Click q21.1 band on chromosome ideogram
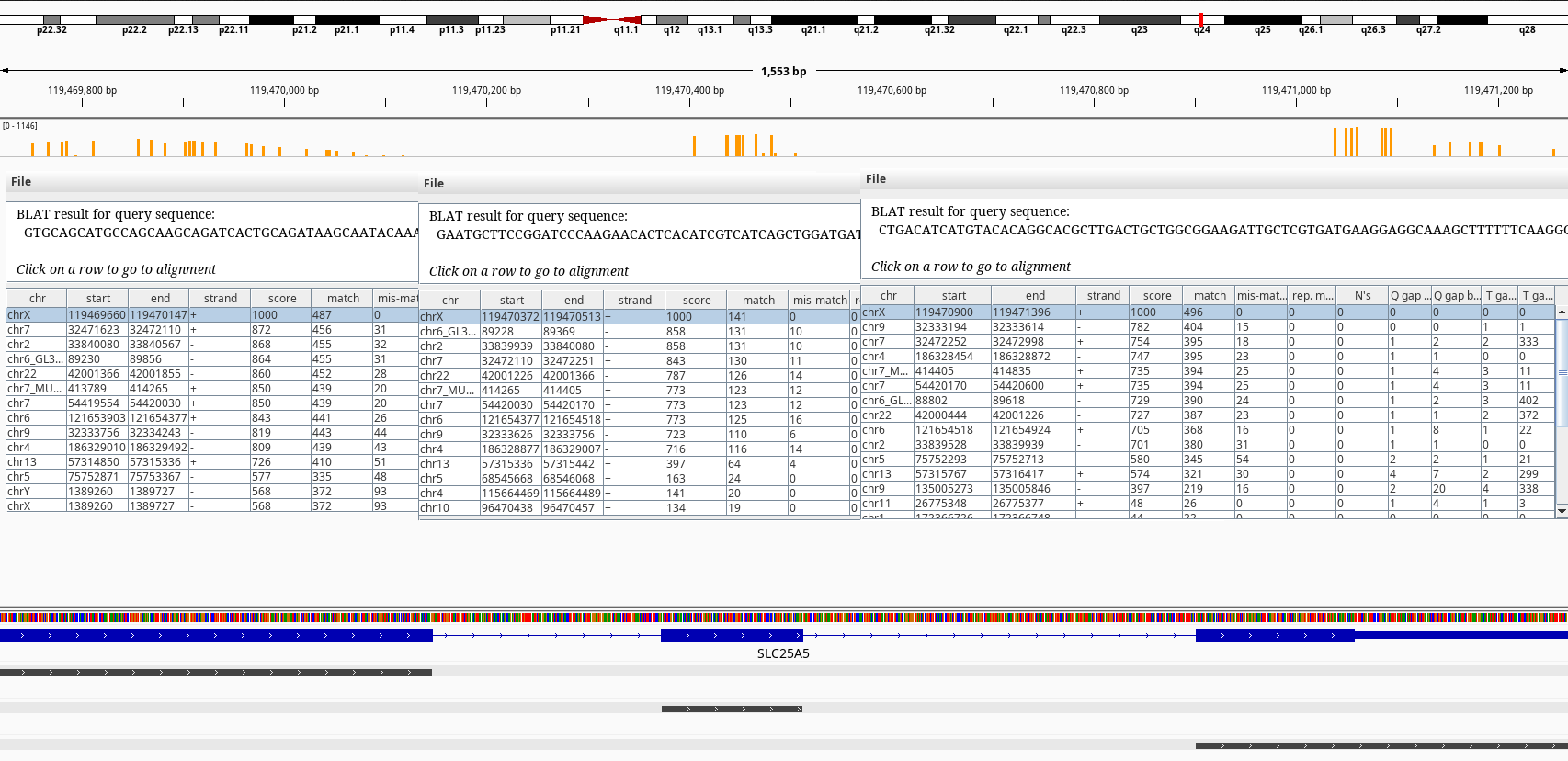Image resolution: width=1568 pixels, height=761 pixels. (813, 19)
